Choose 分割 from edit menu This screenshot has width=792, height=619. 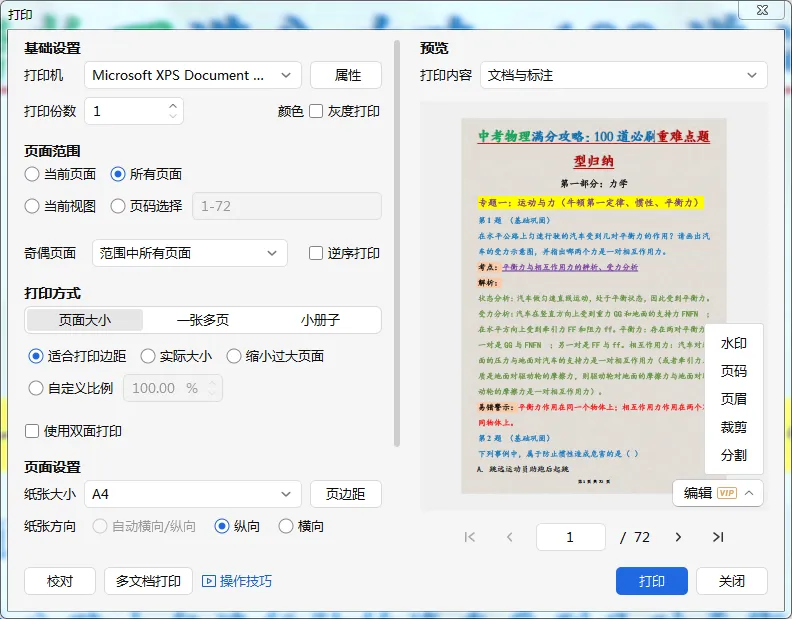[733, 455]
